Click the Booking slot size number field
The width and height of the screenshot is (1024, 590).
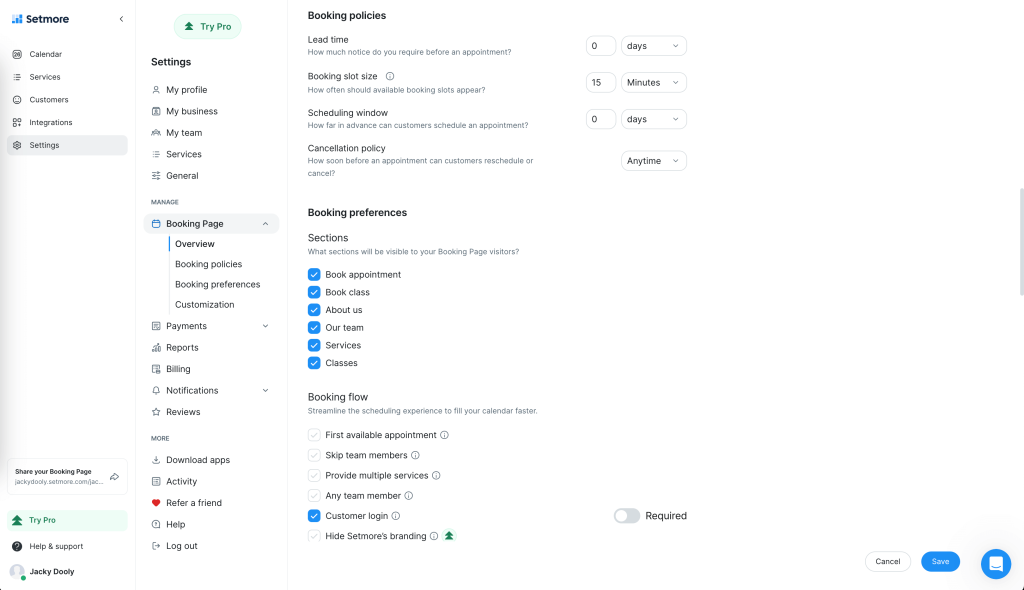point(600,83)
